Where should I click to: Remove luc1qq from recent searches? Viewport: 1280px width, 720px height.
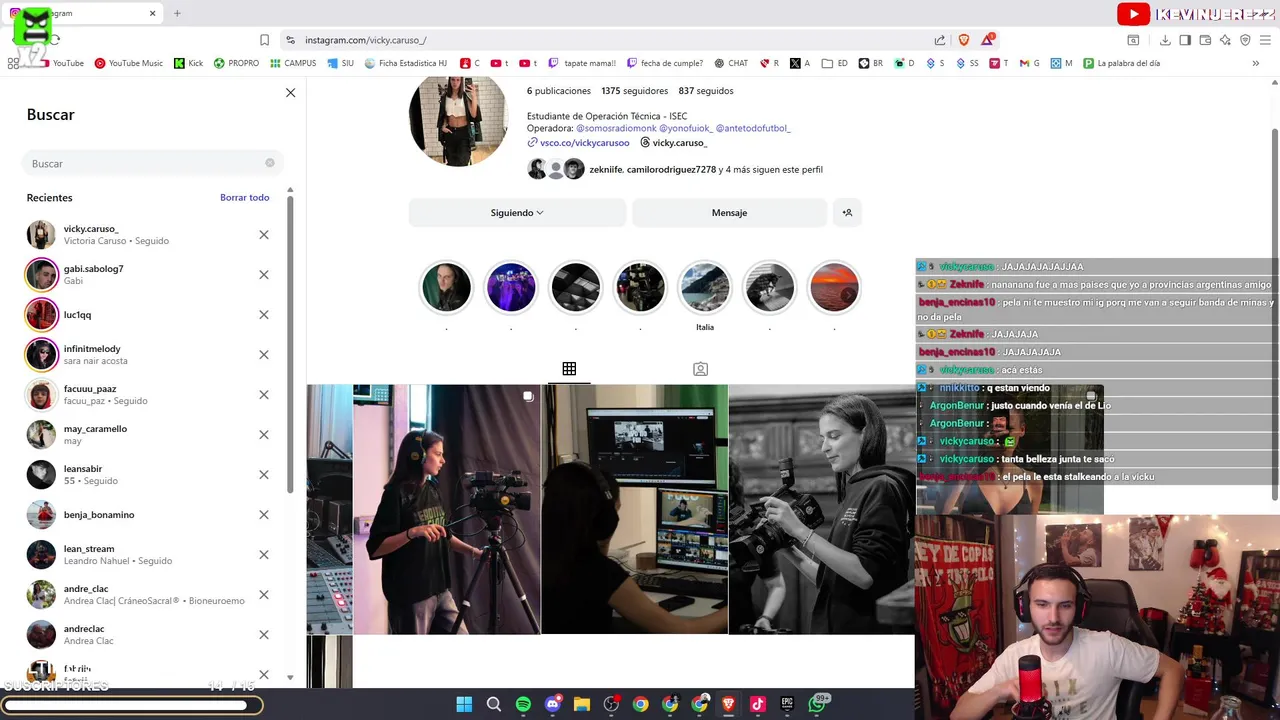pyautogui.click(x=264, y=315)
